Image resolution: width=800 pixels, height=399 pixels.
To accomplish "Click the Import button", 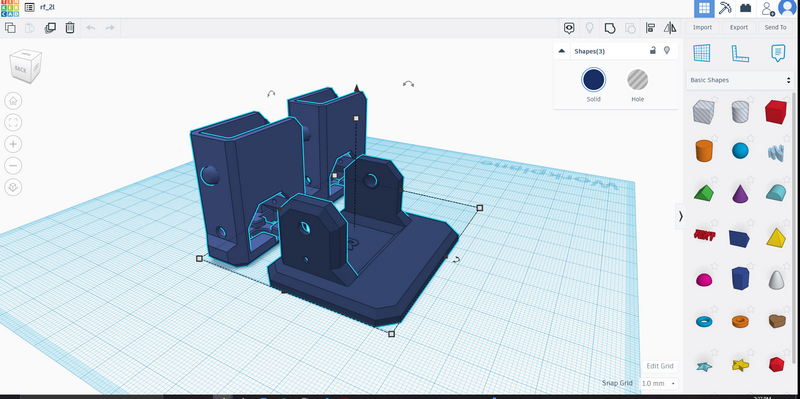I will pyautogui.click(x=702, y=28).
